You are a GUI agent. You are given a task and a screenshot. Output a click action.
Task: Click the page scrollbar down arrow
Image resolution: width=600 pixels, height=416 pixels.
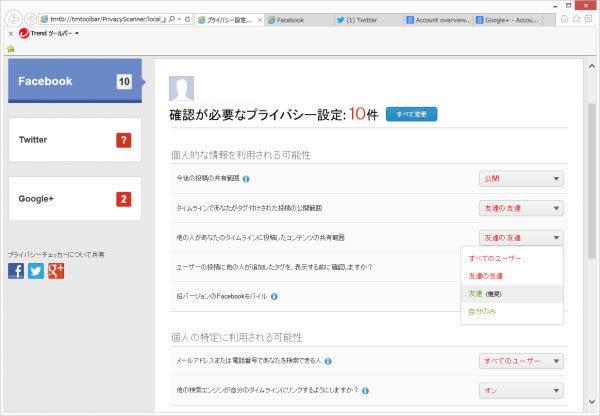point(592,401)
